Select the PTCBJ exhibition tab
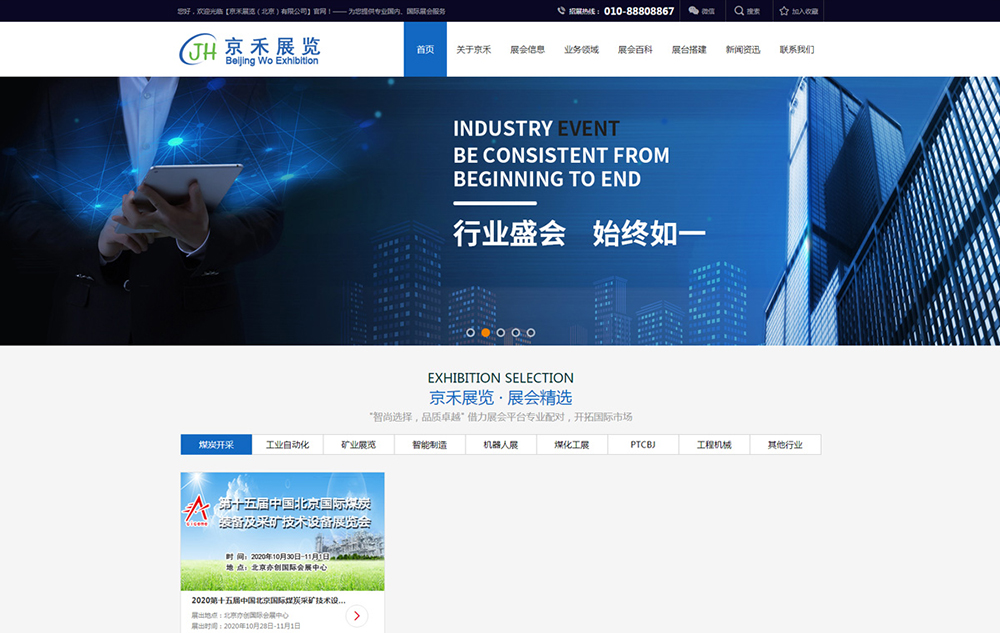The height and width of the screenshot is (633, 1000). [x=643, y=445]
